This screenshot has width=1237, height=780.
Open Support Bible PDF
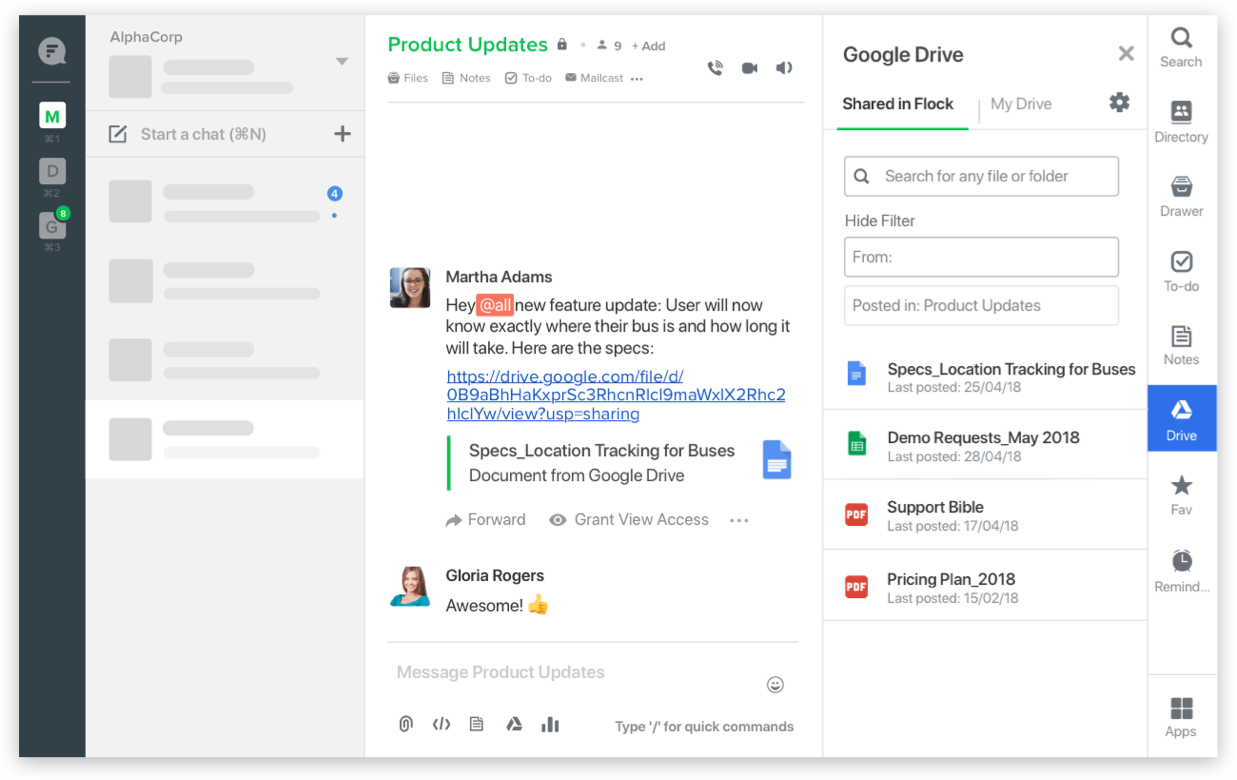point(985,515)
